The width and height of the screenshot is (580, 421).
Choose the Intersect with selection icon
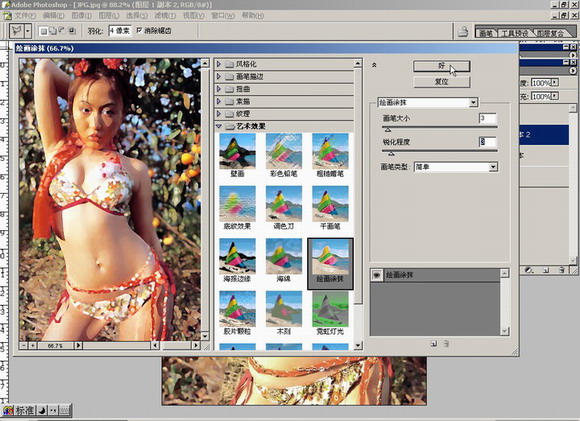pos(72,31)
